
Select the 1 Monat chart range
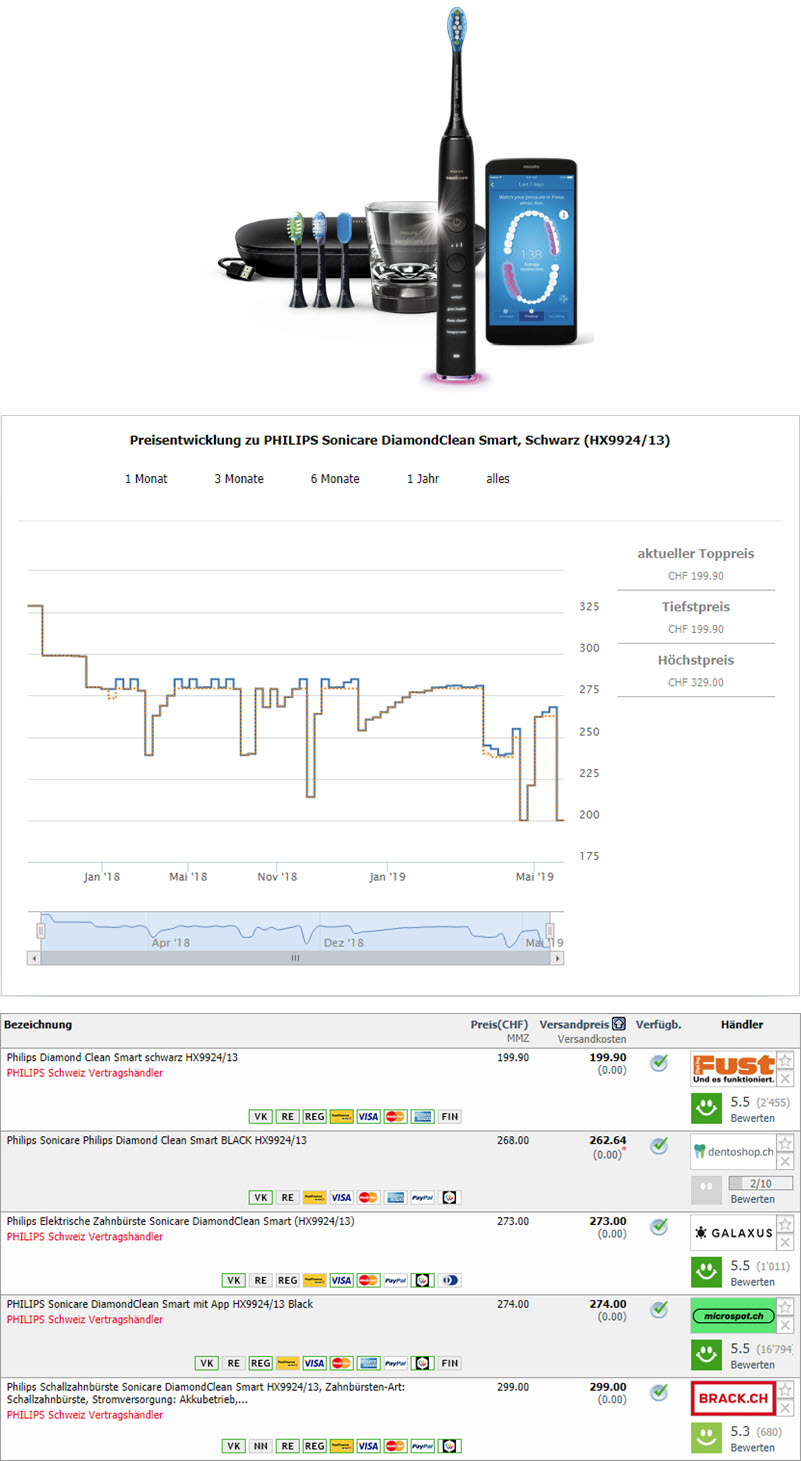(146, 479)
